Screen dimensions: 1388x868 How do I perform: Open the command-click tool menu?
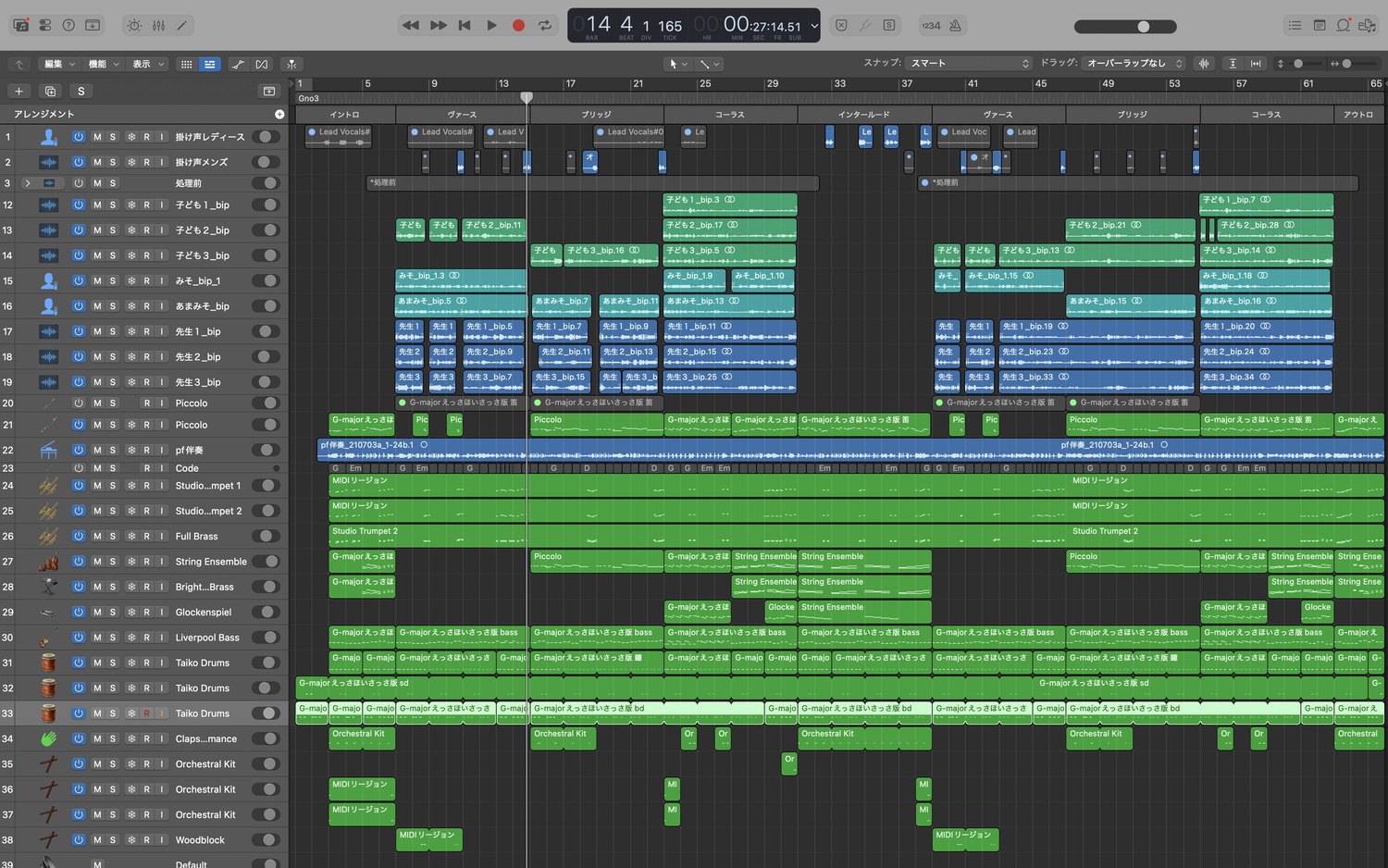point(710,64)
